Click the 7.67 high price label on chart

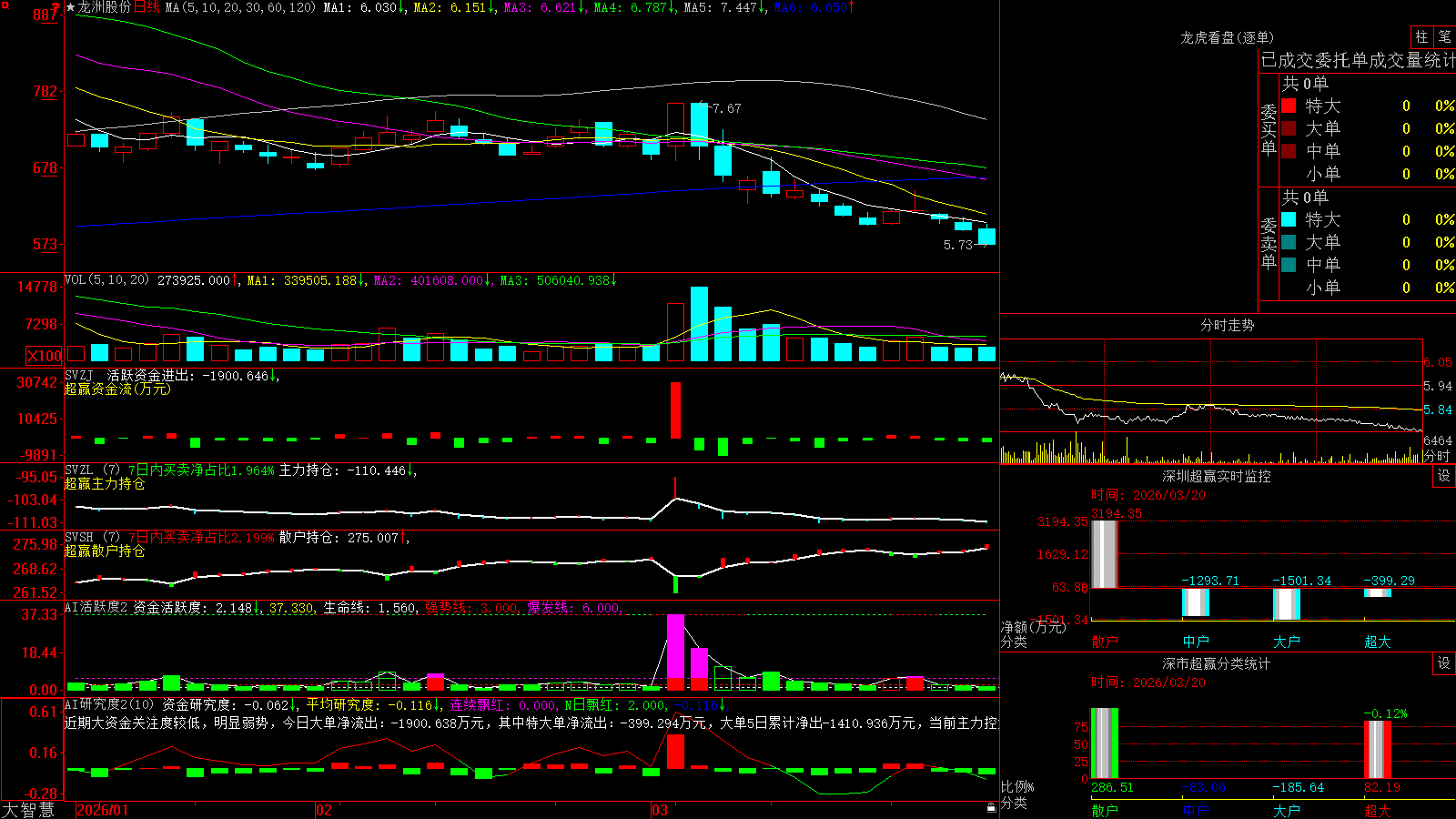coord(727,108)
